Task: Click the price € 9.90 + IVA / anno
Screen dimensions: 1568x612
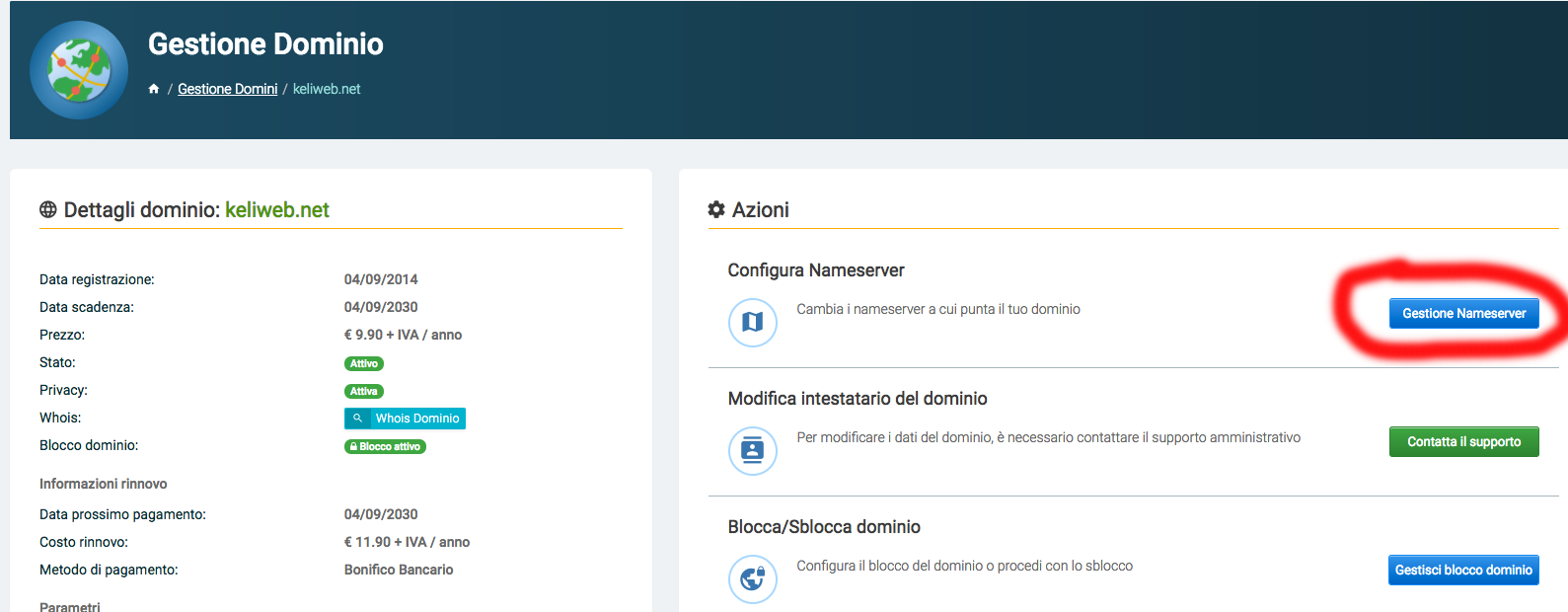Action: [x=403, y=335]
